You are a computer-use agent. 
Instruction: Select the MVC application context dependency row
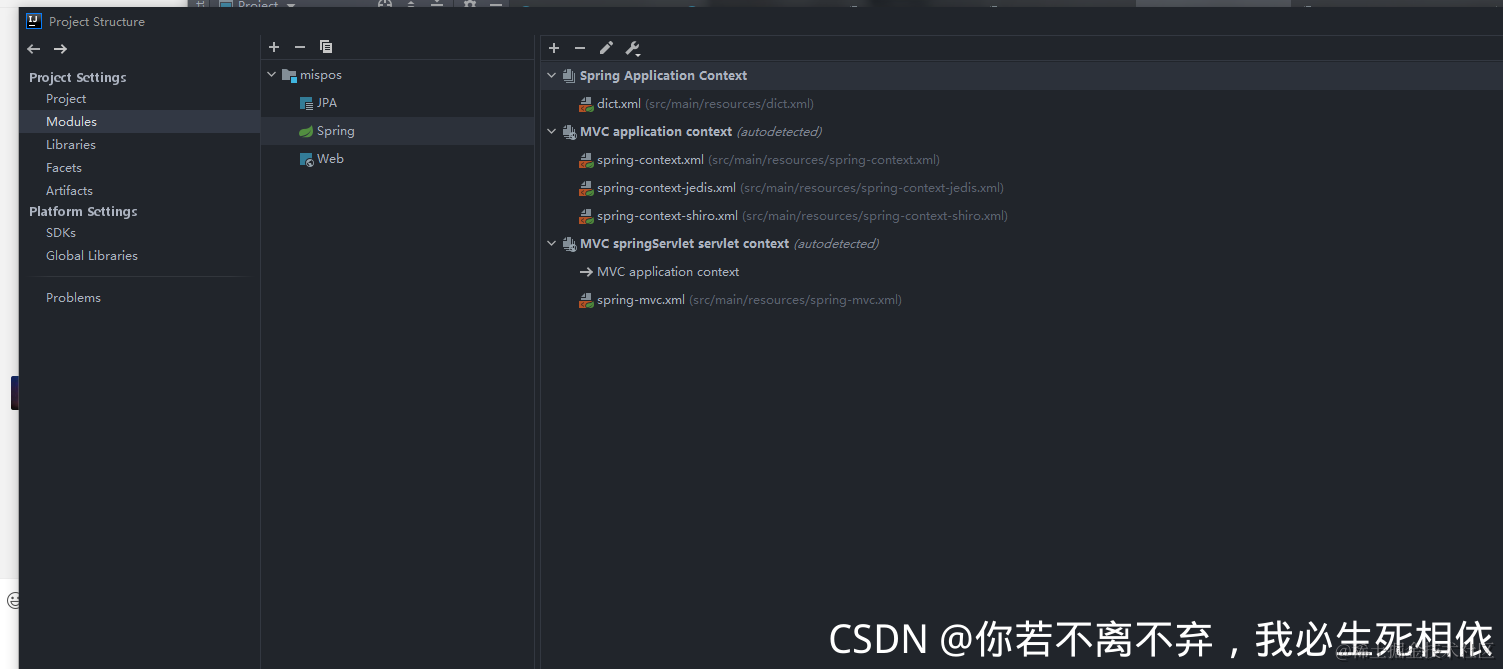tap(668, 272)
